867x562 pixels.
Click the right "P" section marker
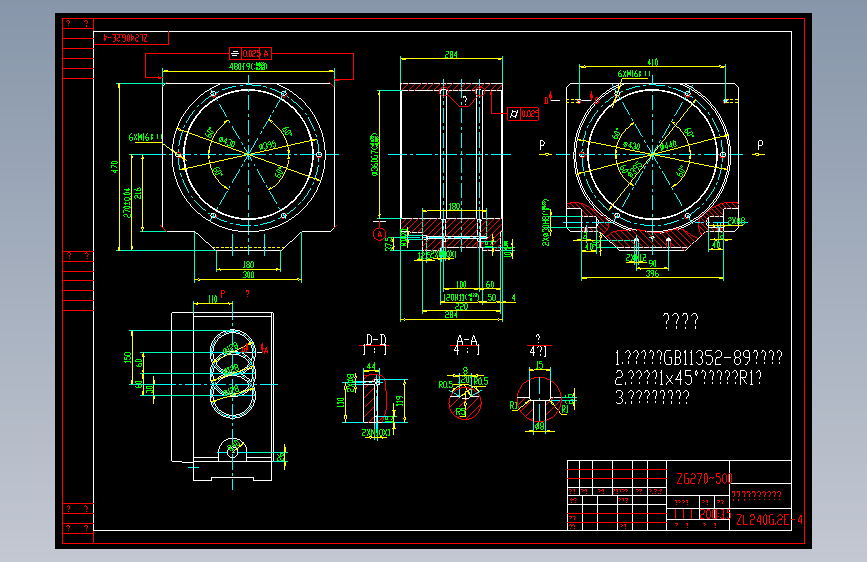click(760, 145)
